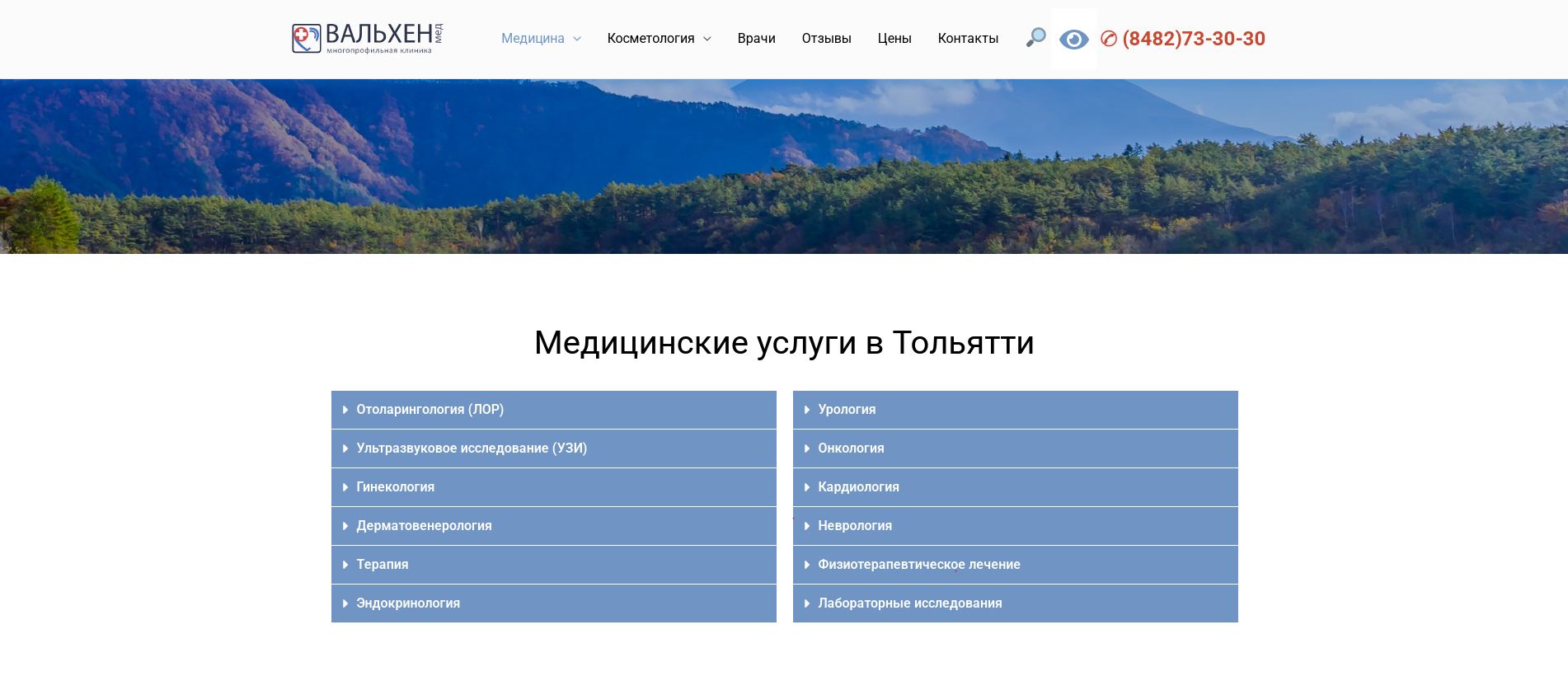This screenshot has height=681, width=1568.
Task: Expand the Неврология section
Action: [x=1016, y=526]
